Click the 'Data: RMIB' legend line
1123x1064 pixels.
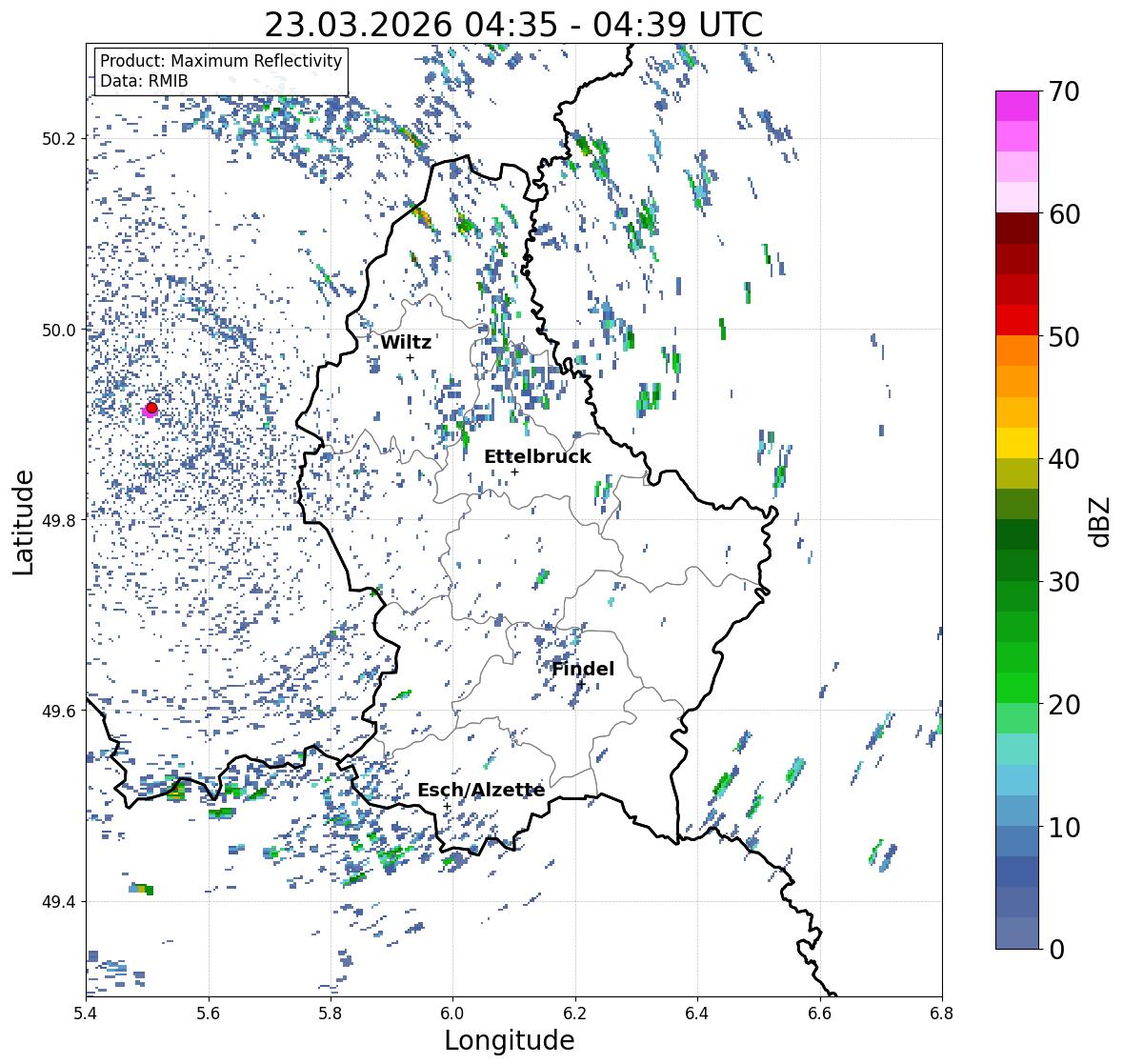tap(144, 81)
